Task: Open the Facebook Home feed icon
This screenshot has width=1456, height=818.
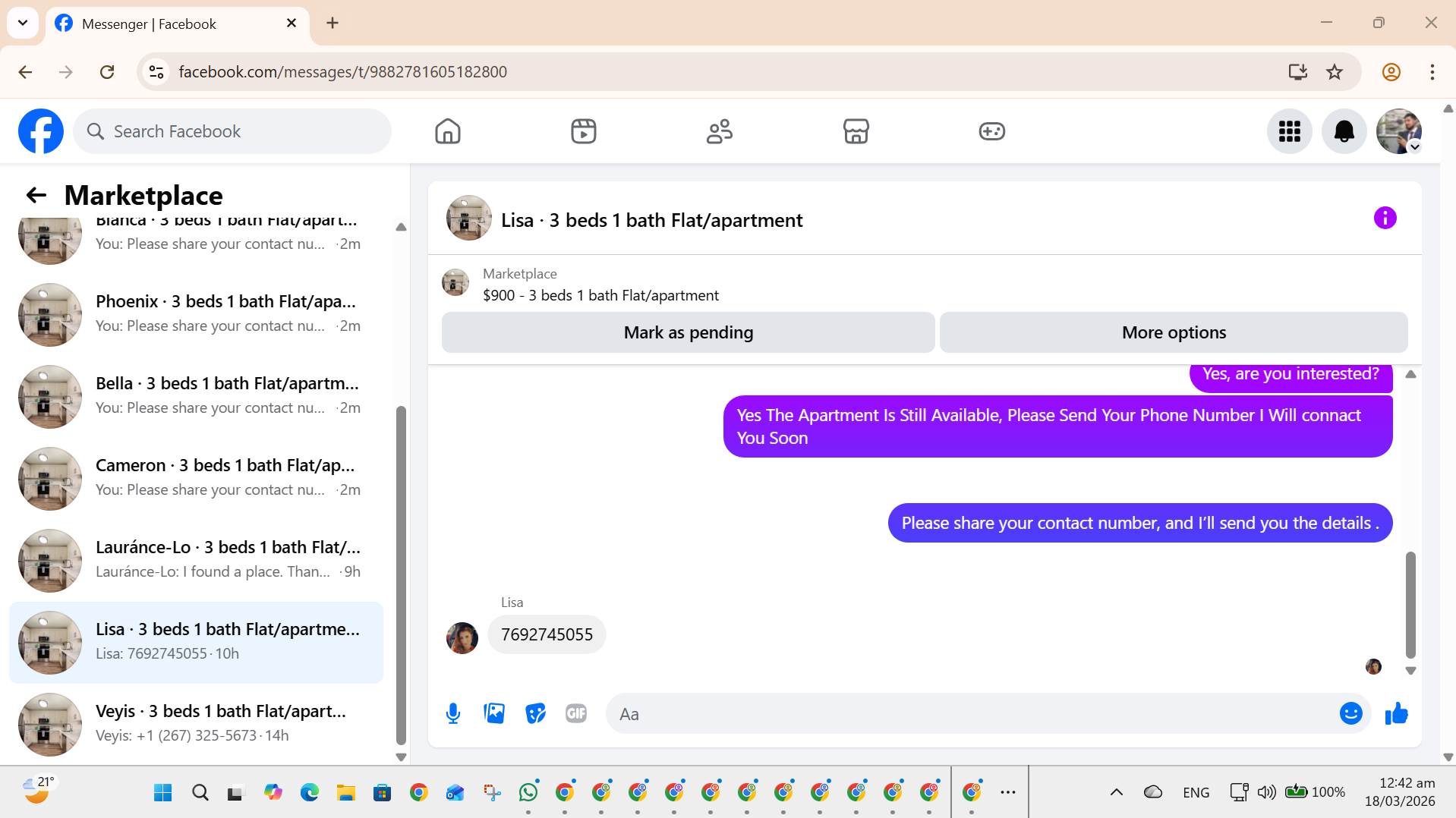Action: pos(448,131)
